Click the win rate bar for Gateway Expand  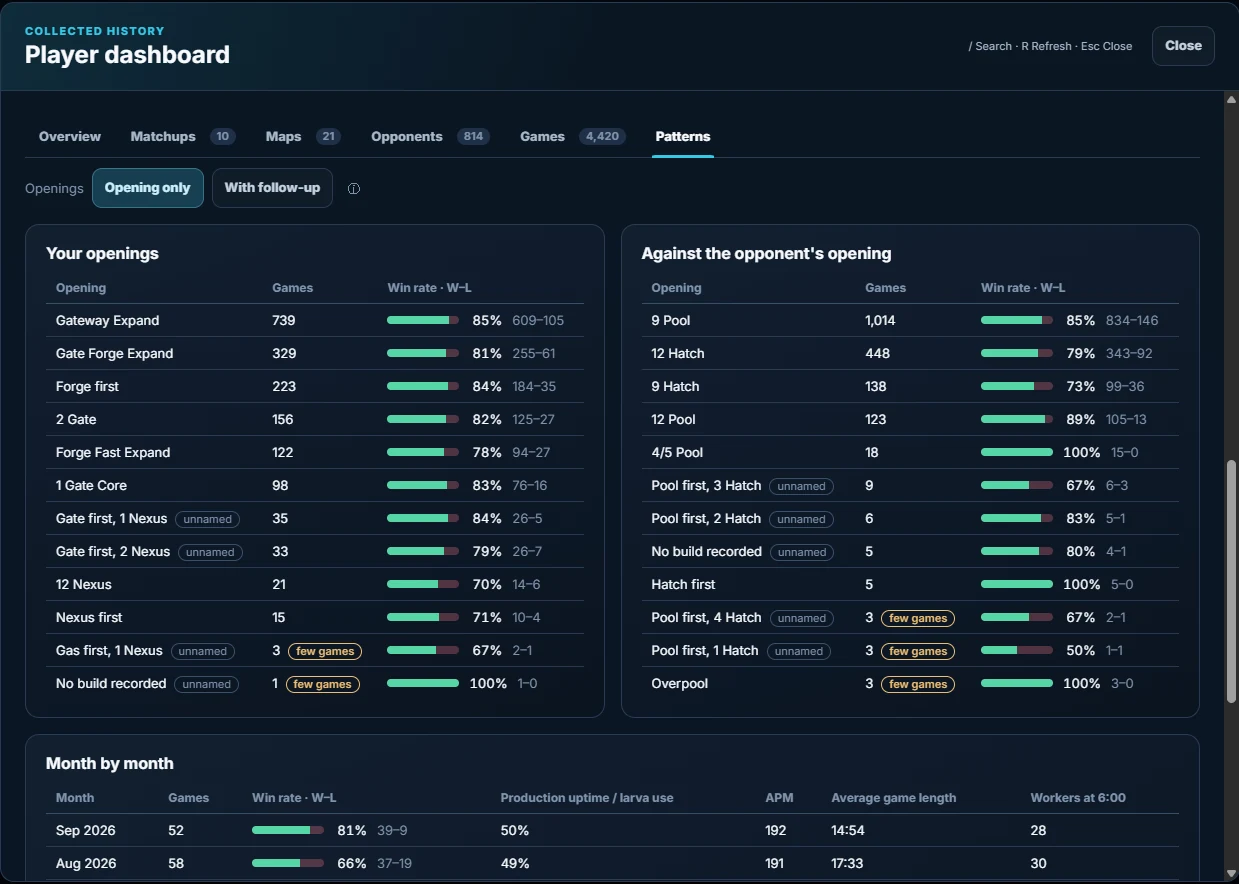[423, 321]
